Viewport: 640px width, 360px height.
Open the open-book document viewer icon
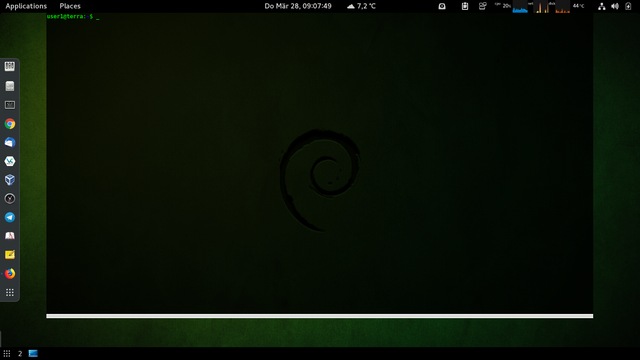[10, 236]
